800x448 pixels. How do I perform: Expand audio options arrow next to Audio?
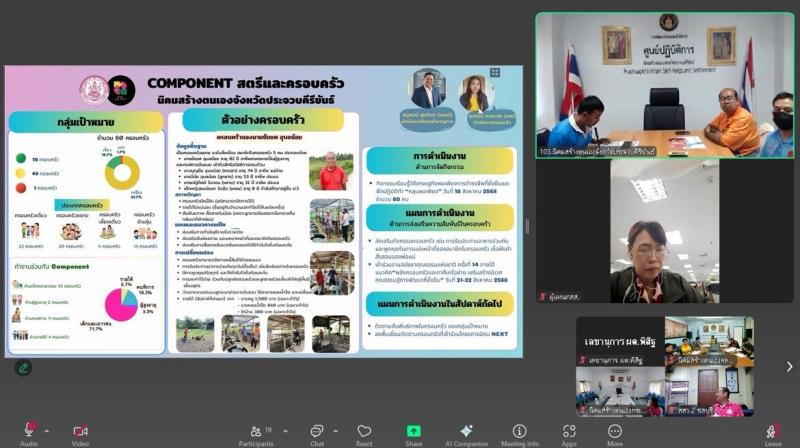(x=46, y=432)
